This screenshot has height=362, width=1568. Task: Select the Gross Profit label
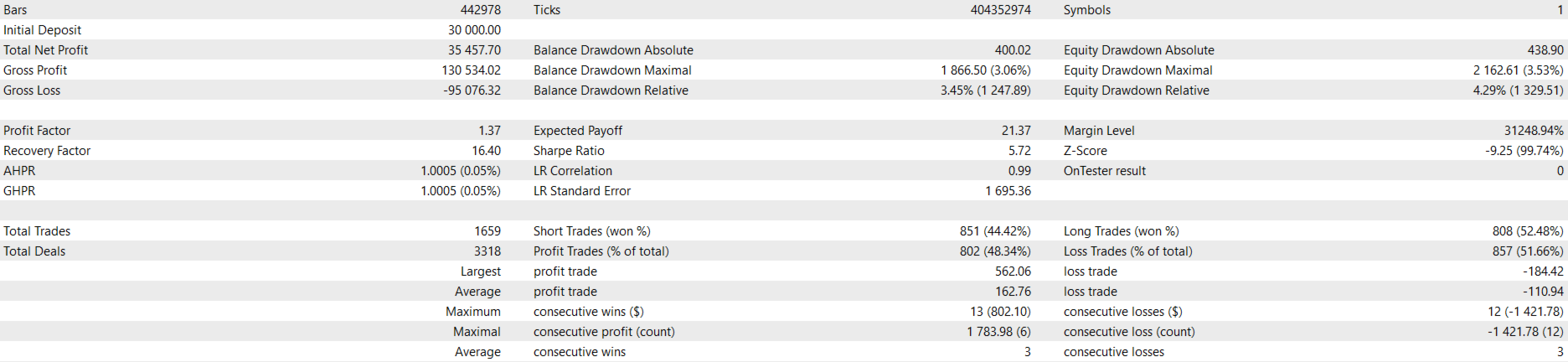35,70
